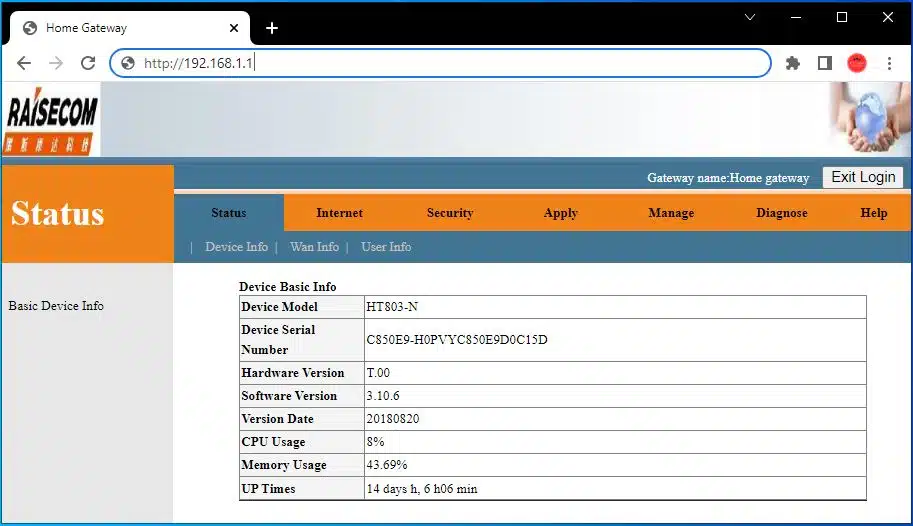913x526 pixels.
Task: Click the browser forward arrow
Action: tap(56, 63)
